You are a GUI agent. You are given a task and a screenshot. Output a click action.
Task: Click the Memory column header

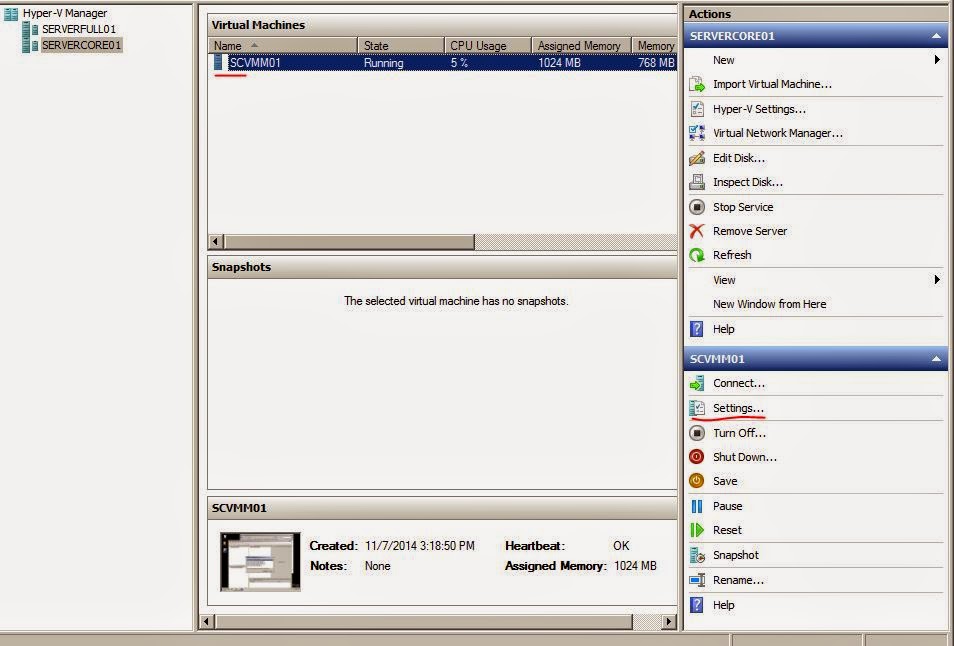click(655, 46)
